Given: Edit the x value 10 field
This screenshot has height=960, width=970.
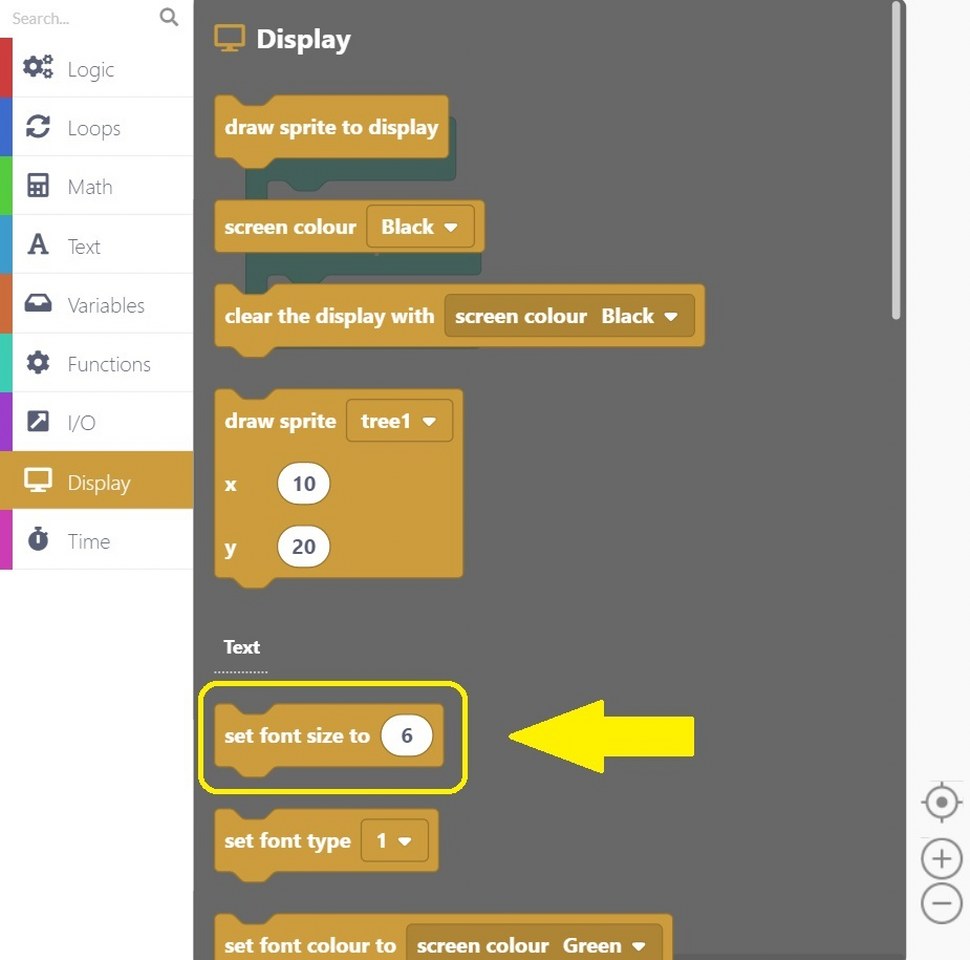Looking at the screenshot, I should point(303,483).
